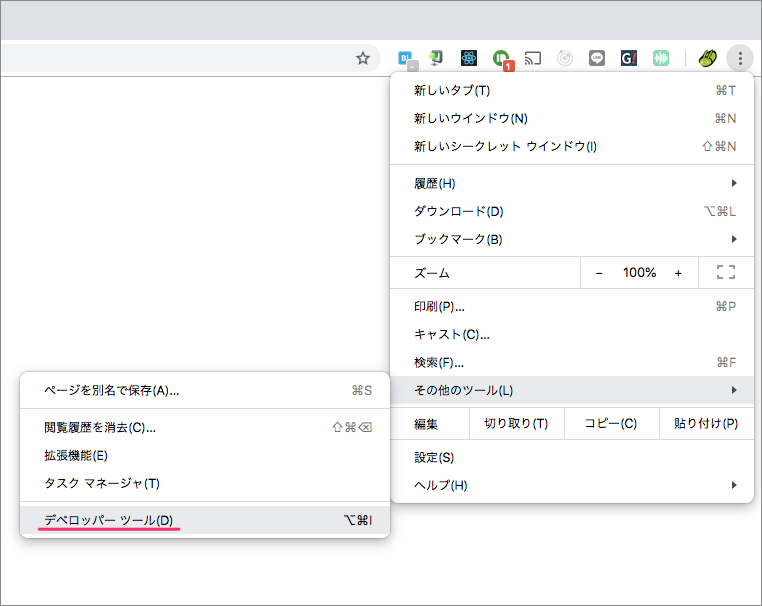Click the monitor-with-flag extension icon
The width and height of the screenshot is (762, 606).
pyautogui.click(x=436, y=58)
